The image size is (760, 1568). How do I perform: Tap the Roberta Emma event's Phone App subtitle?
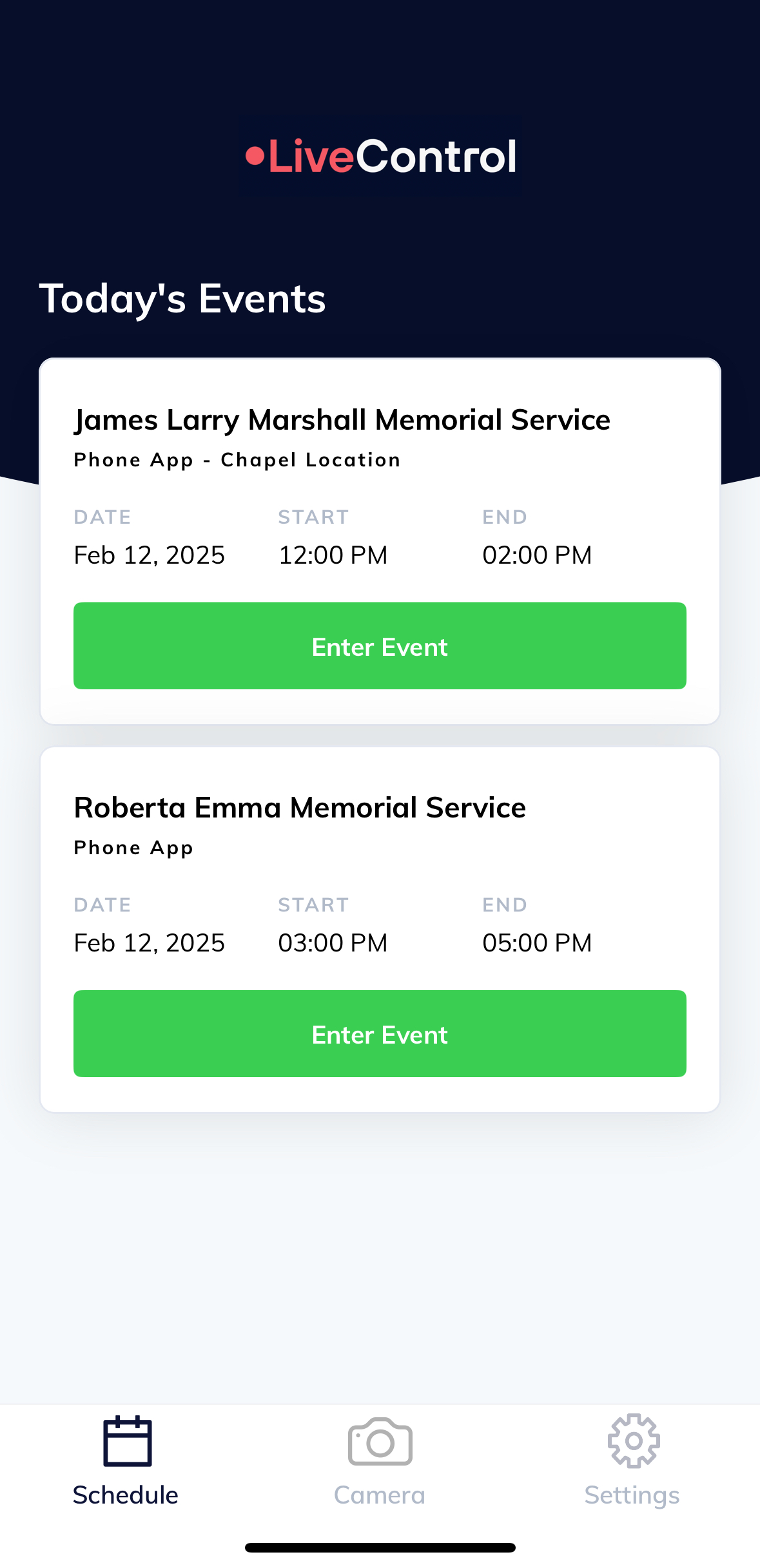coord(133,848)
